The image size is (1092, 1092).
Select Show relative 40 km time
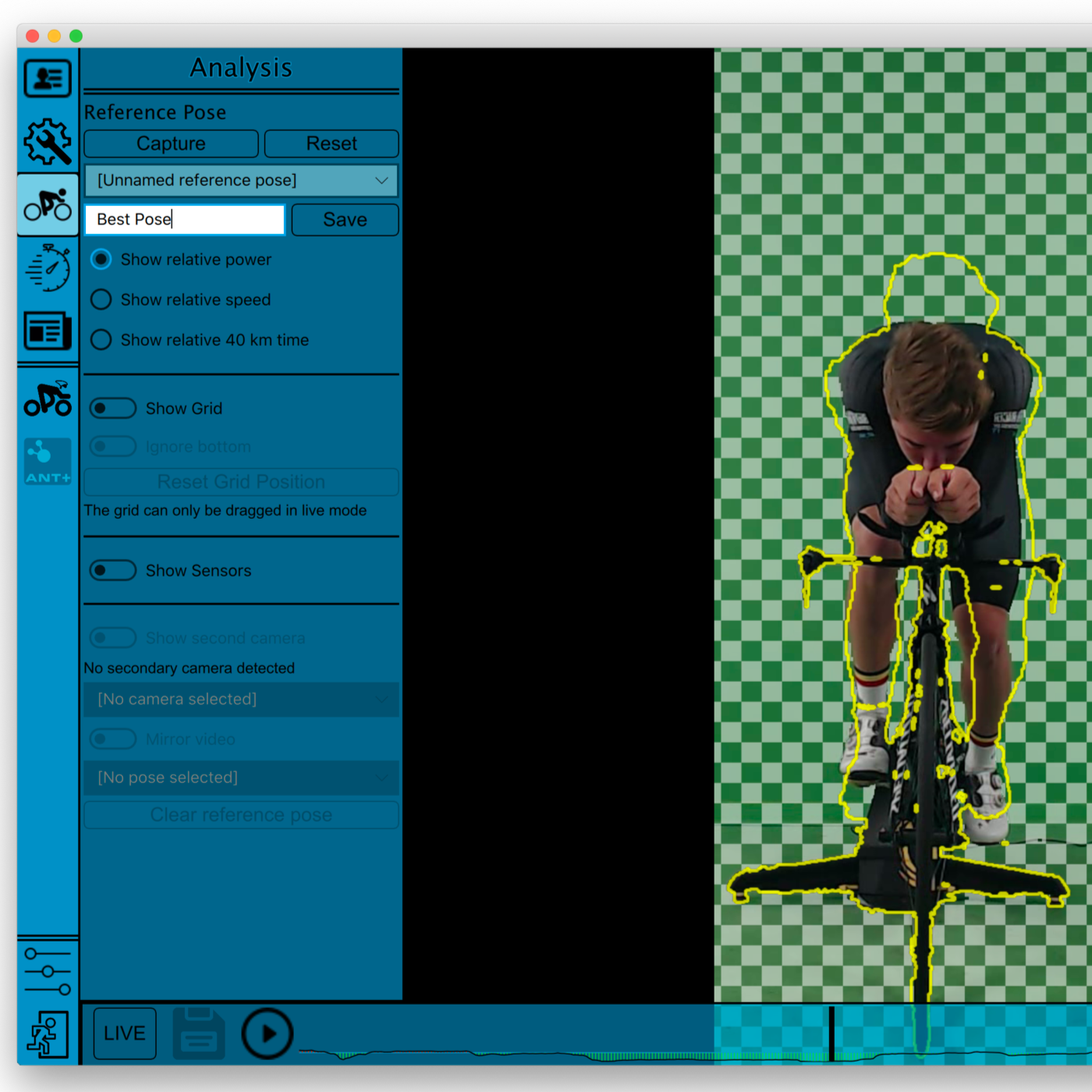[x=101, y=339]
